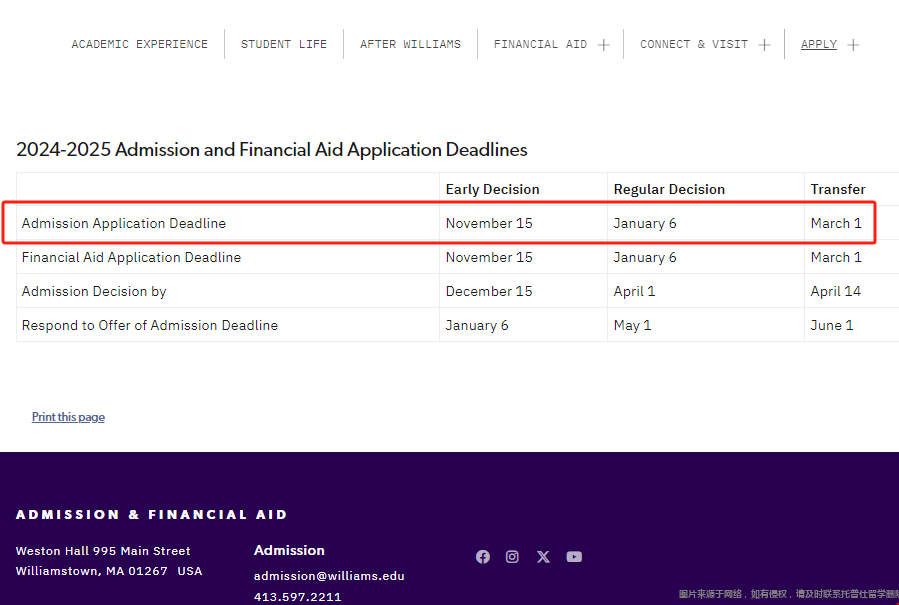Open the Connect & Visit menu item

pos(694,44)
